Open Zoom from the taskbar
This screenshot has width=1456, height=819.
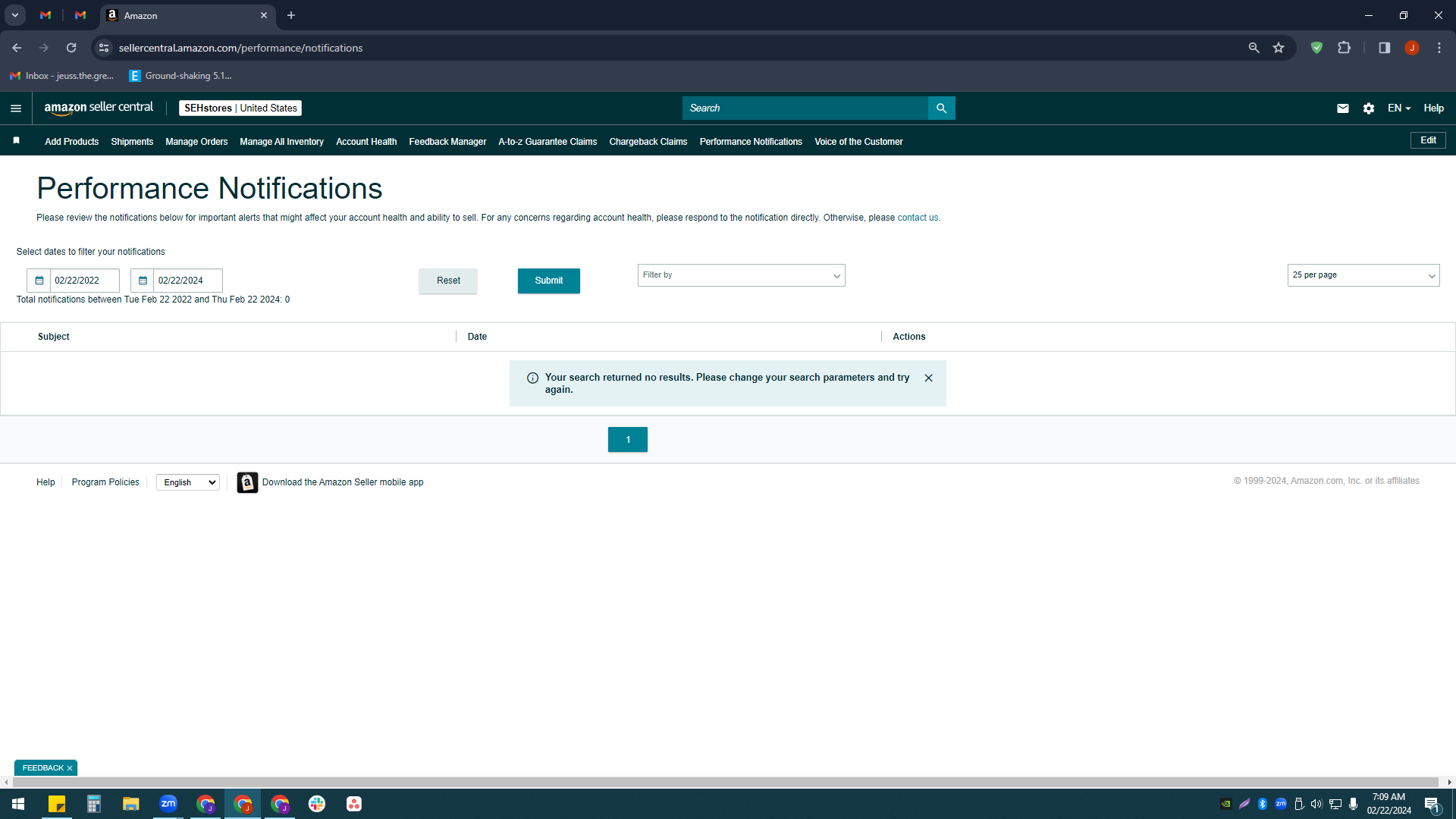coord(168,804)
